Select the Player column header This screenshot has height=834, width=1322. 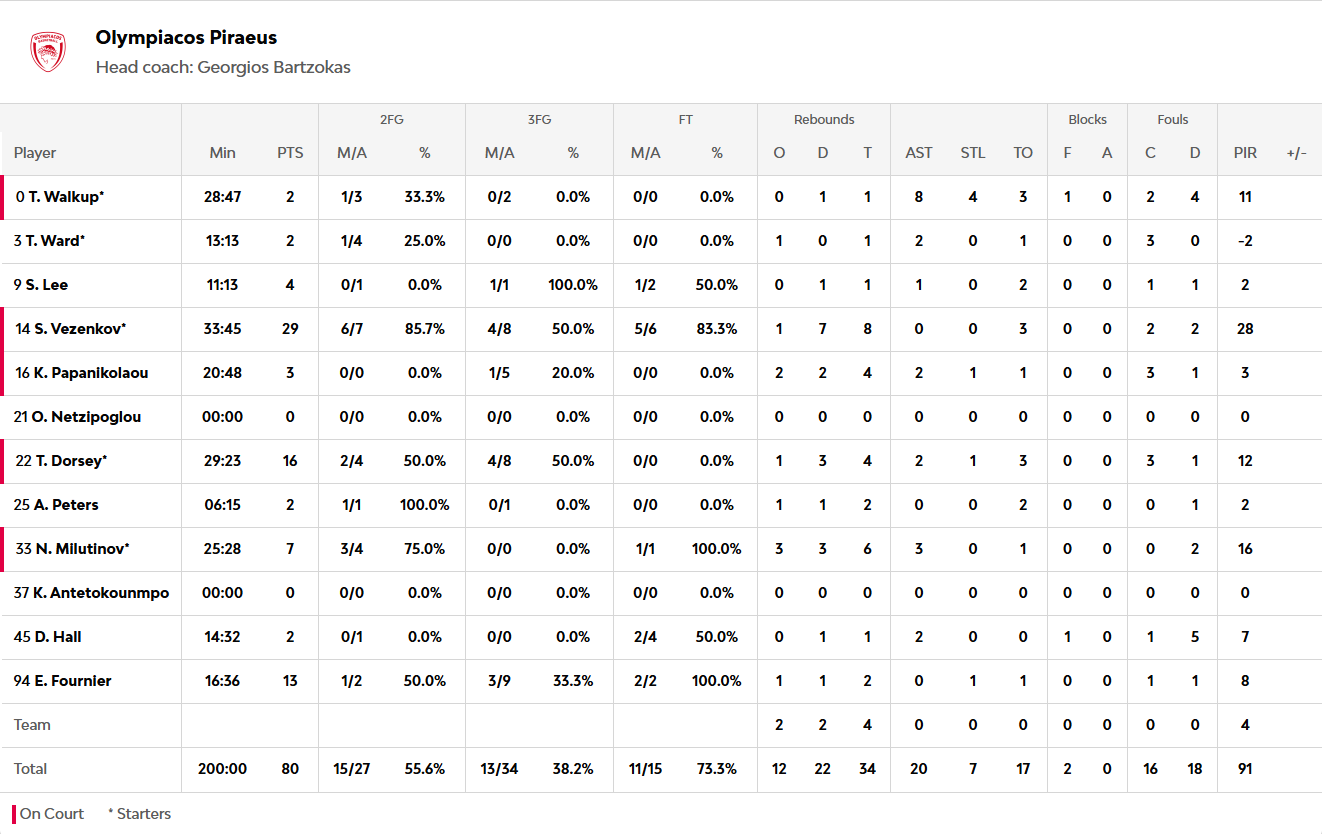click(35, 153)
